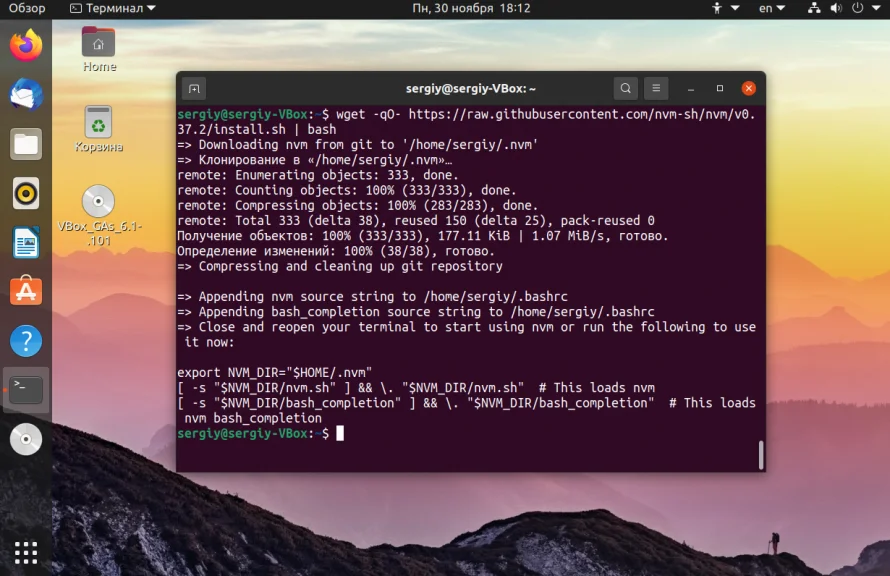This screenshot has width=890, height=576.
Task: Open the mounted disc icon in dock
Action: click(26, 439)
